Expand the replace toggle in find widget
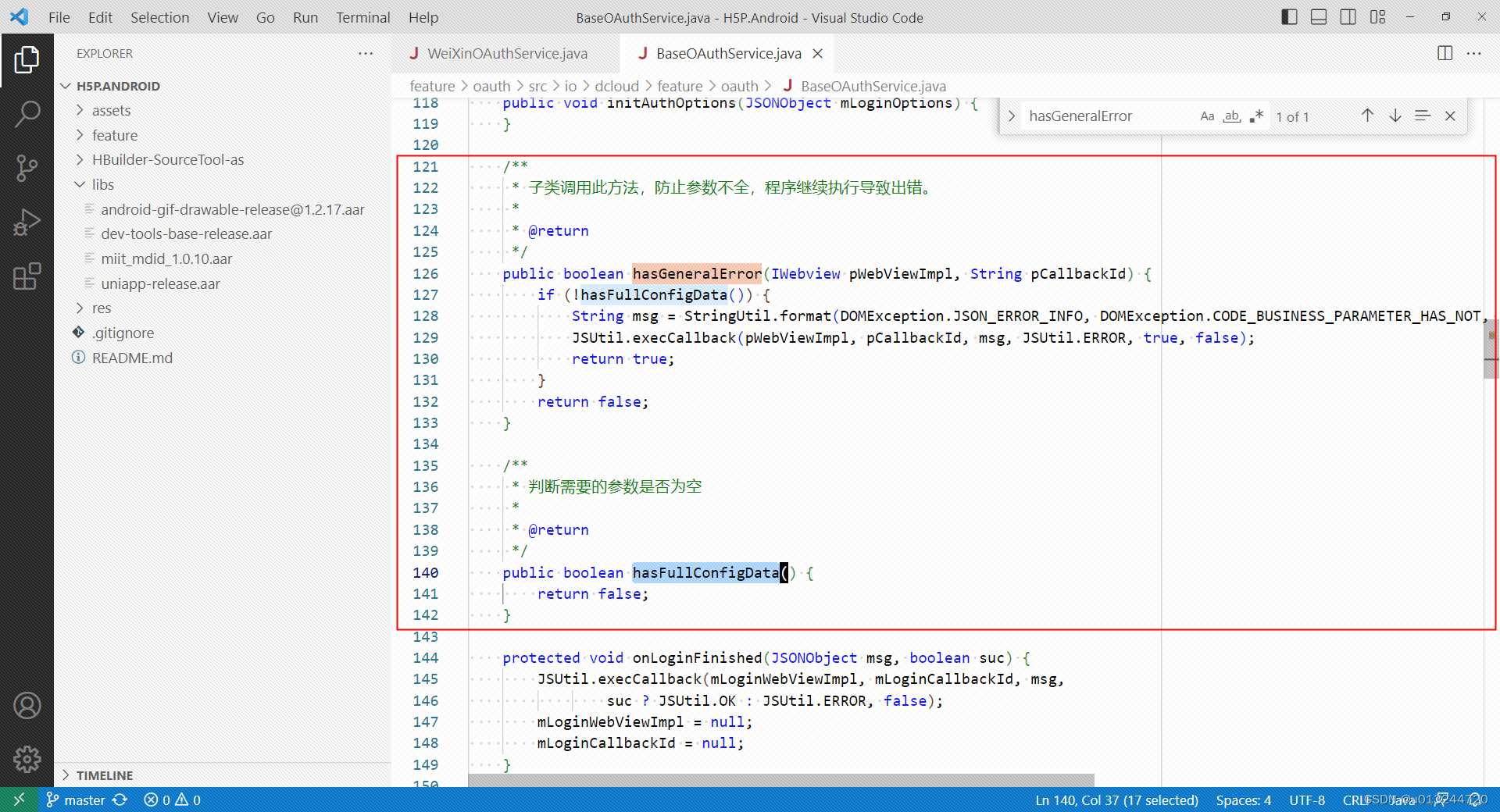 point(1011,116)
